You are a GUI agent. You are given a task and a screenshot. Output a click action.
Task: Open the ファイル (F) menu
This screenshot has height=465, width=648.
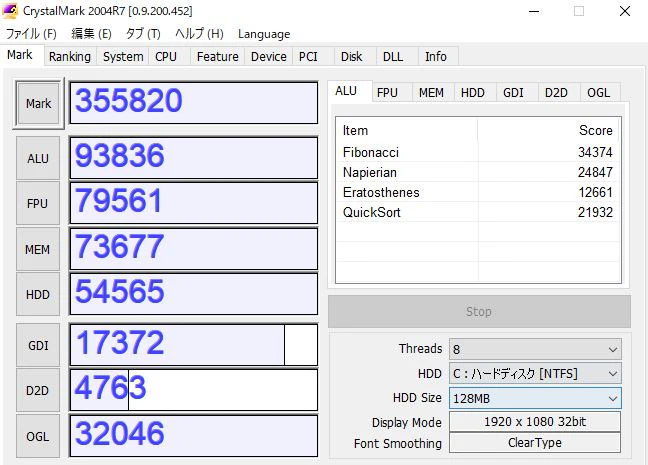pyautogui.click(x=31, y=34)
